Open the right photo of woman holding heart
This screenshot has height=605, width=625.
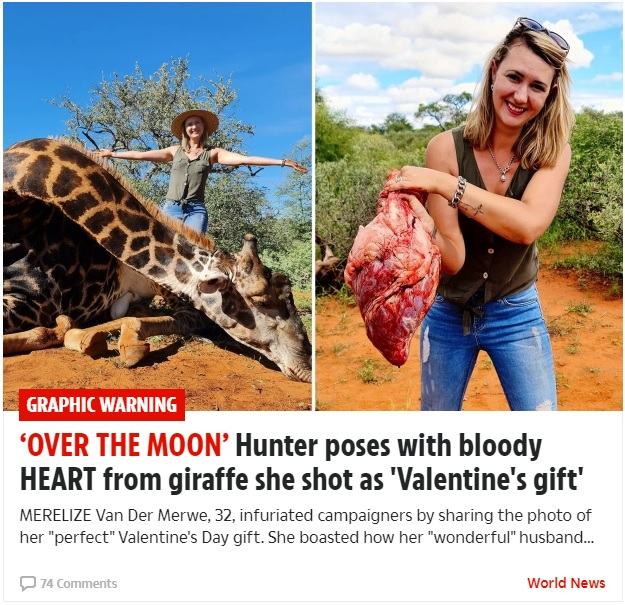pyautogui.click(x=469, y=206)
